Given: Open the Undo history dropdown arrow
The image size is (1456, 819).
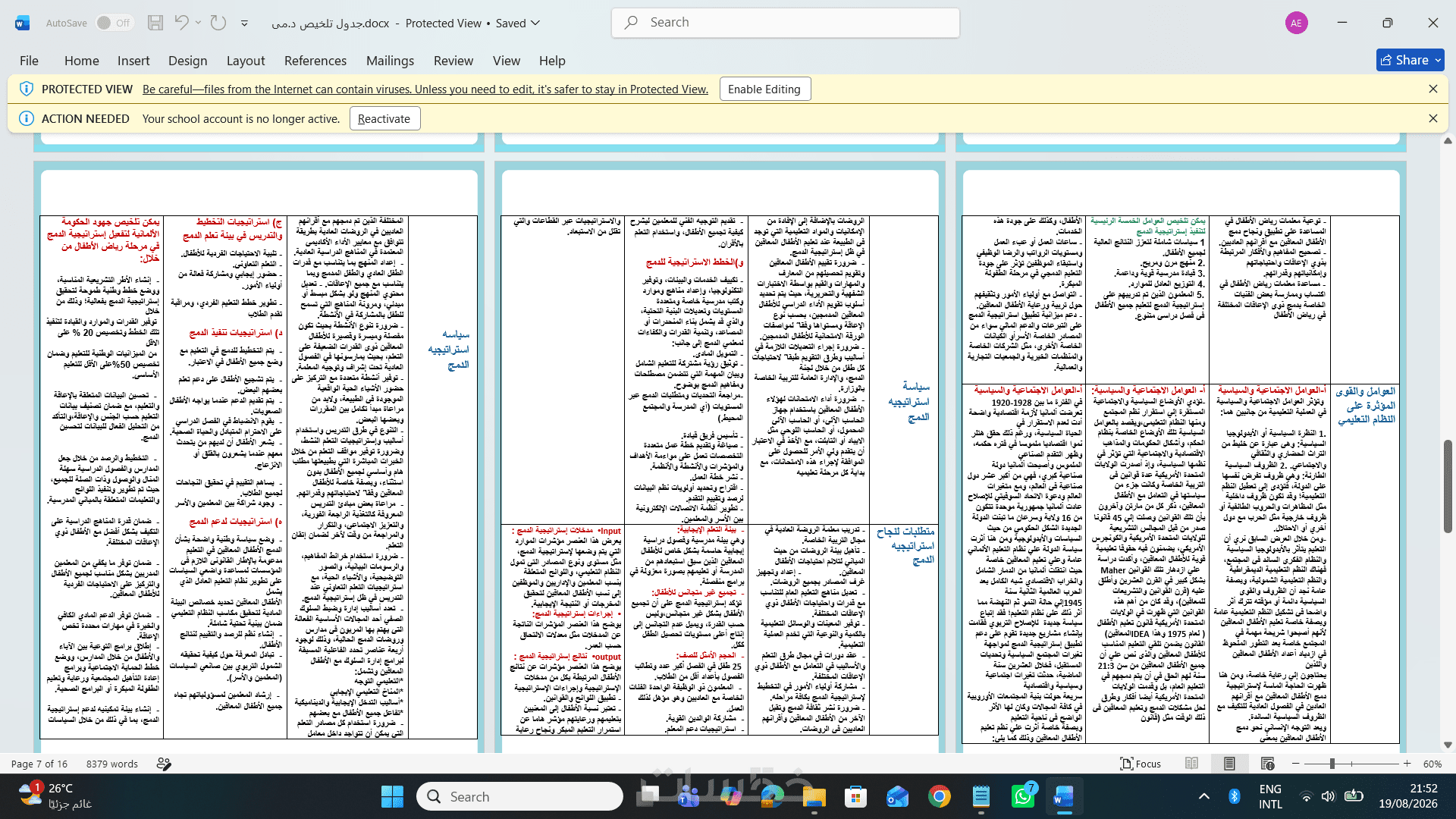Looking at the screenshot, I should click(199, 23).
